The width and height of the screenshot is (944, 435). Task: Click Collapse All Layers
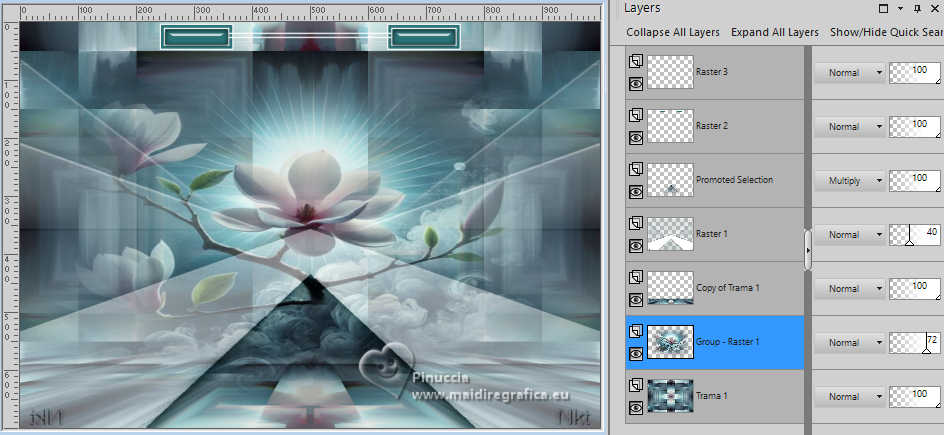coord(672,32)
